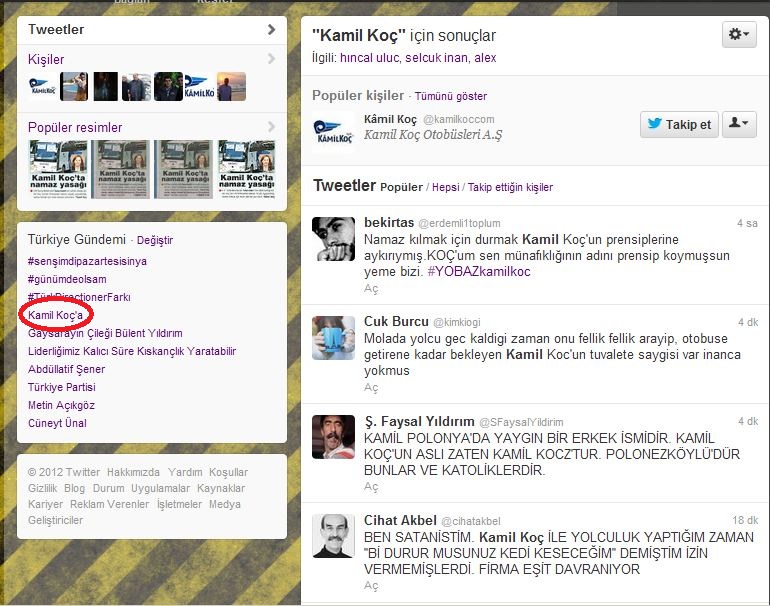Open fourth 'namaz yasağı' popular image
Image resolution: width=770 pixels, height=606 pixels.
[247, 169]
